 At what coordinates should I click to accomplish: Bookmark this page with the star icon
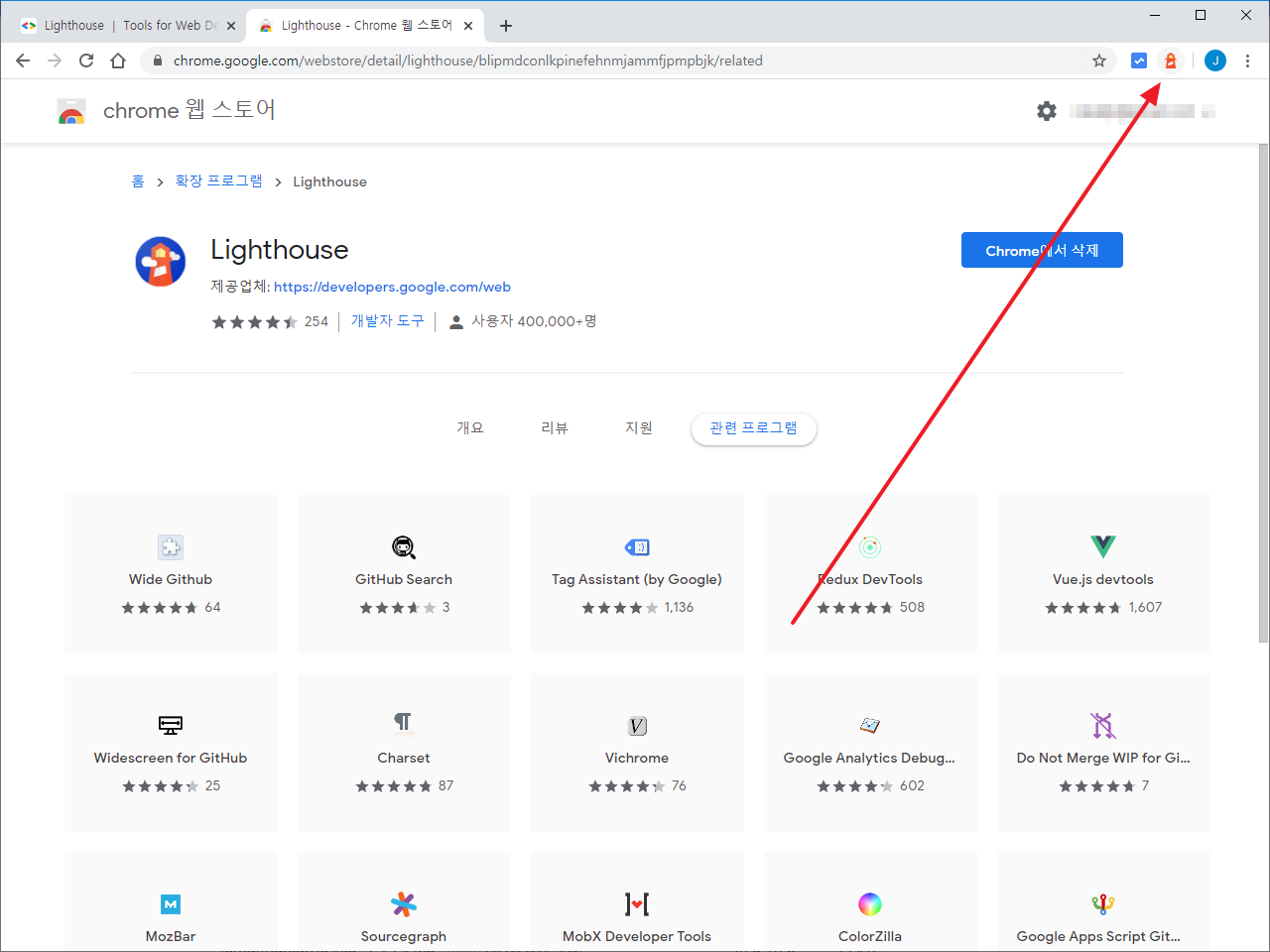click(1099, 60)
